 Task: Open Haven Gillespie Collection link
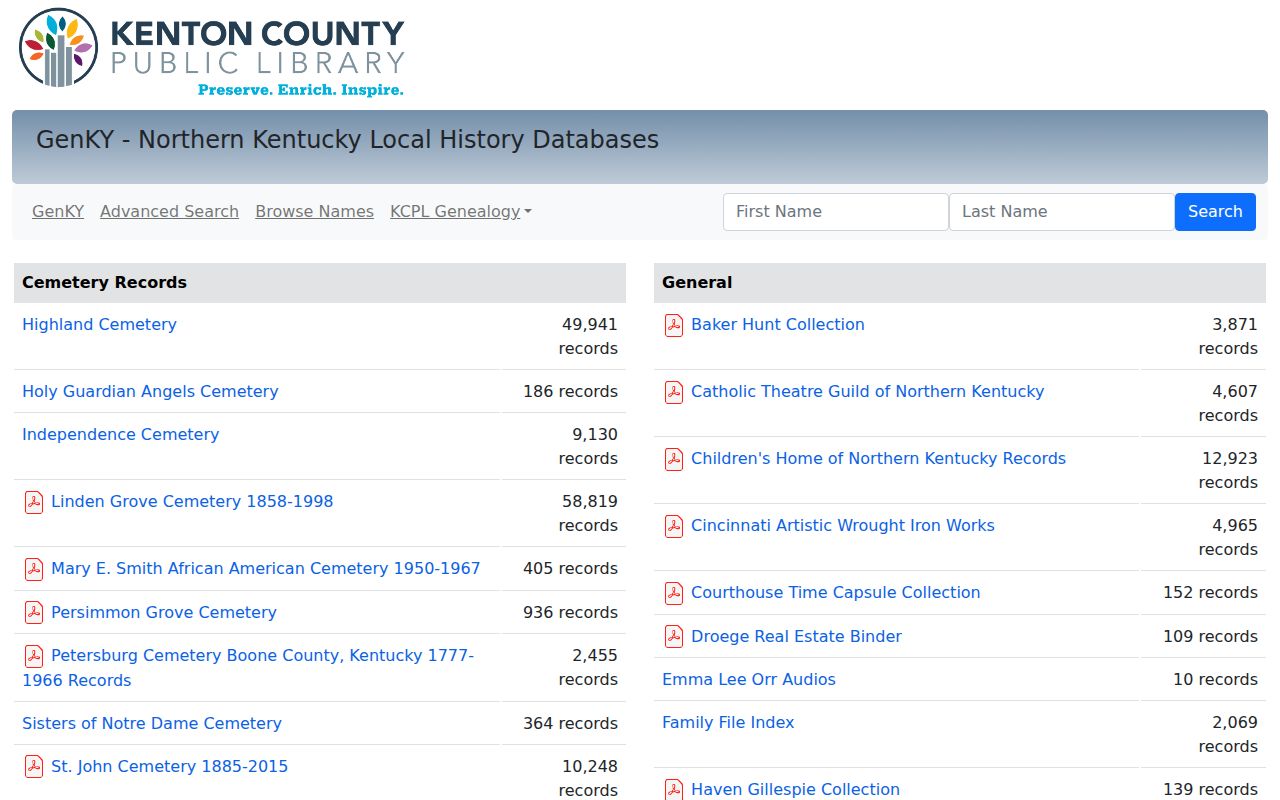coord(795,789)
